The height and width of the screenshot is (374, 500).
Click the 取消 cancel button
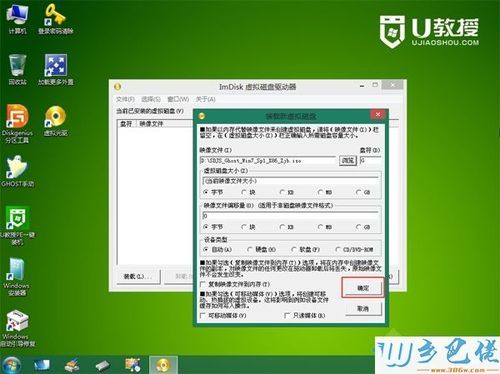coord(363,309)
